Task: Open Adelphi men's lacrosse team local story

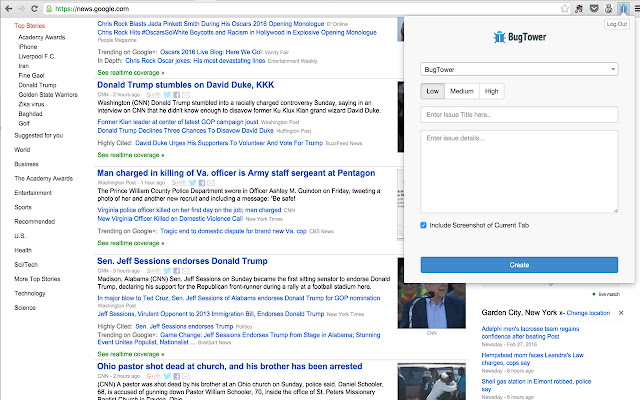Action: [530, 333]
